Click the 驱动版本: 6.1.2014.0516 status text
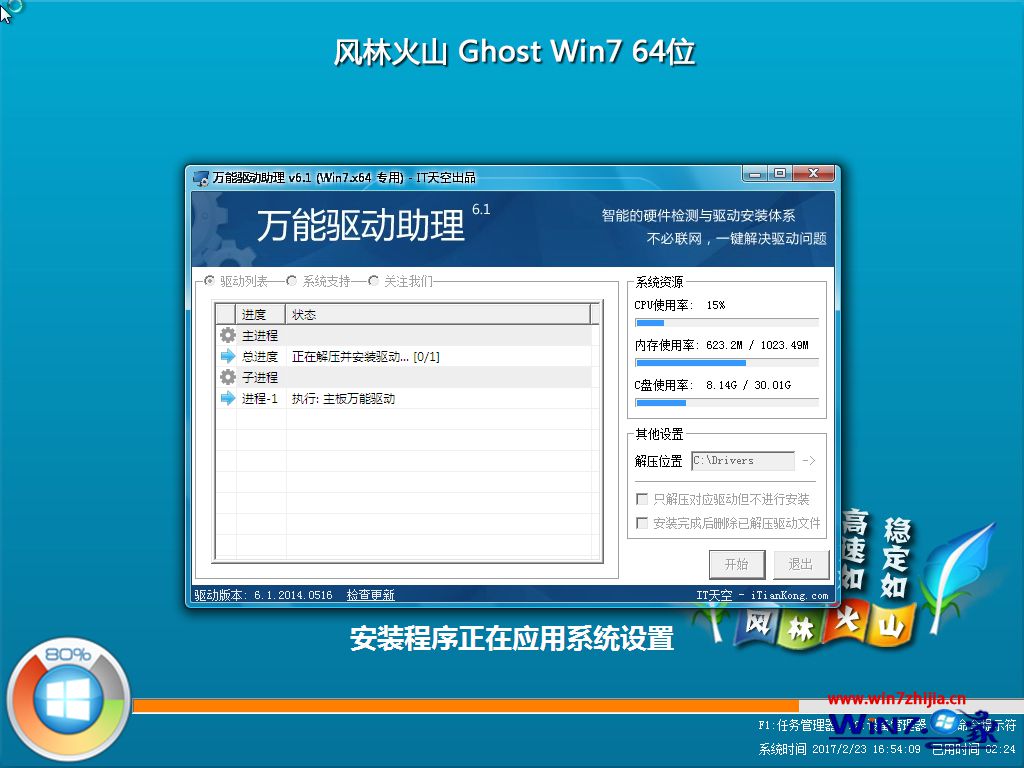1024x768 pixels. [x=263, y=595]
